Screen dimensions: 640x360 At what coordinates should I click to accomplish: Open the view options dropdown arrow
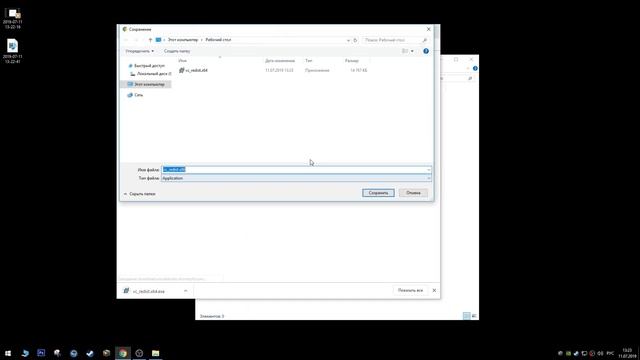click(412, 51)
